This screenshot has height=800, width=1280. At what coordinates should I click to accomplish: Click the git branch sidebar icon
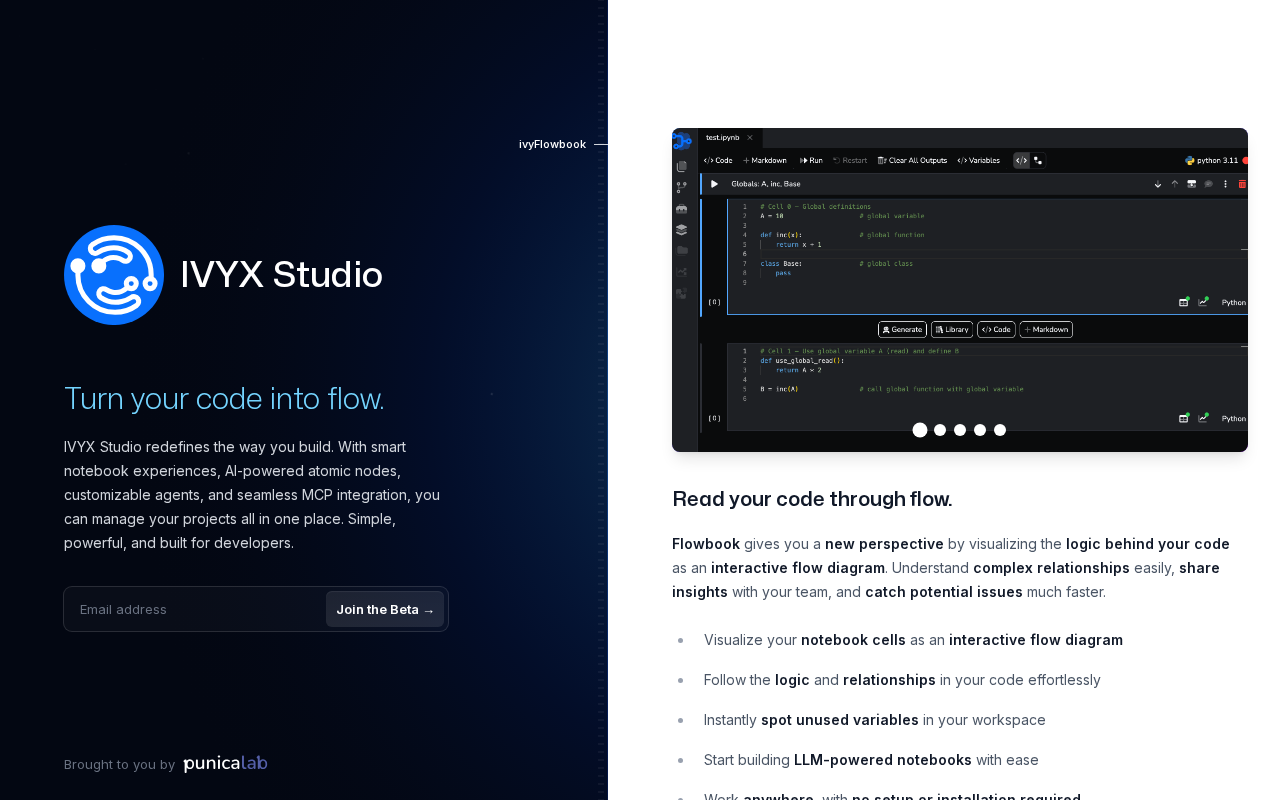[681, 187]
